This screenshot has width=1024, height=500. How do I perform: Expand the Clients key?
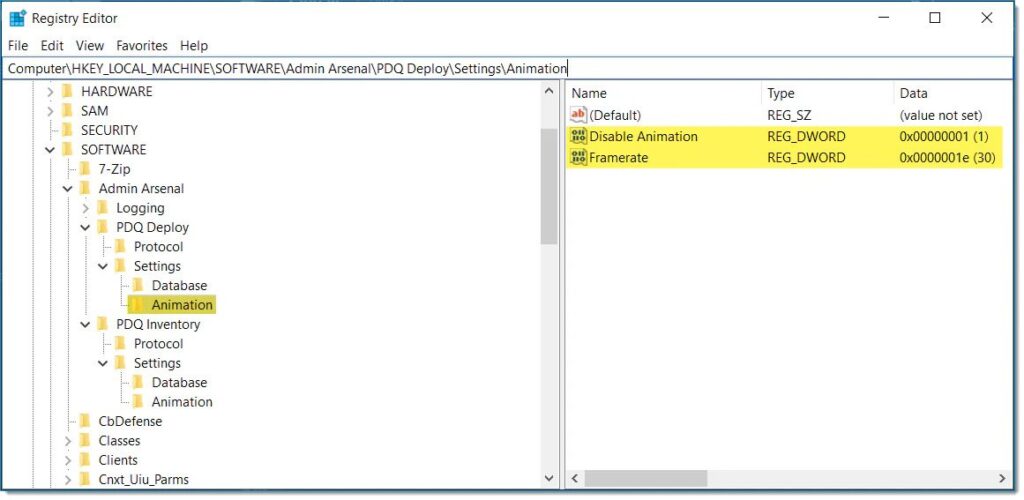pos(68,461)
